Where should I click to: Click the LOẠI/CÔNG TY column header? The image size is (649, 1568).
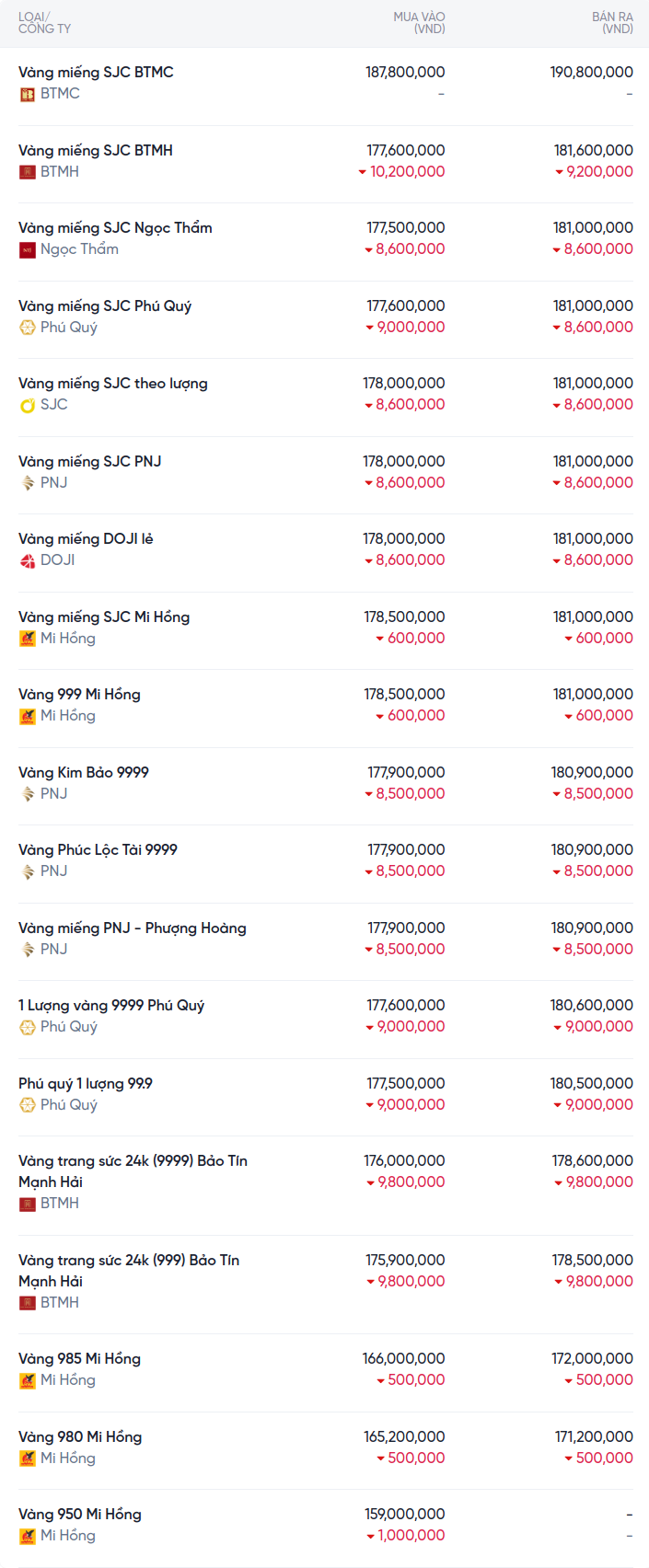click(x=44, y=23)
